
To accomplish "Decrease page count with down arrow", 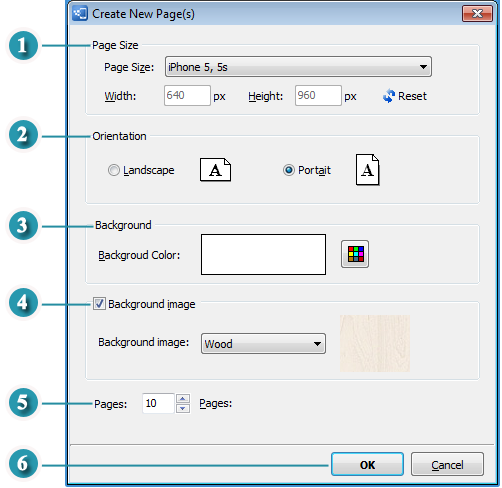I will 183,408.
